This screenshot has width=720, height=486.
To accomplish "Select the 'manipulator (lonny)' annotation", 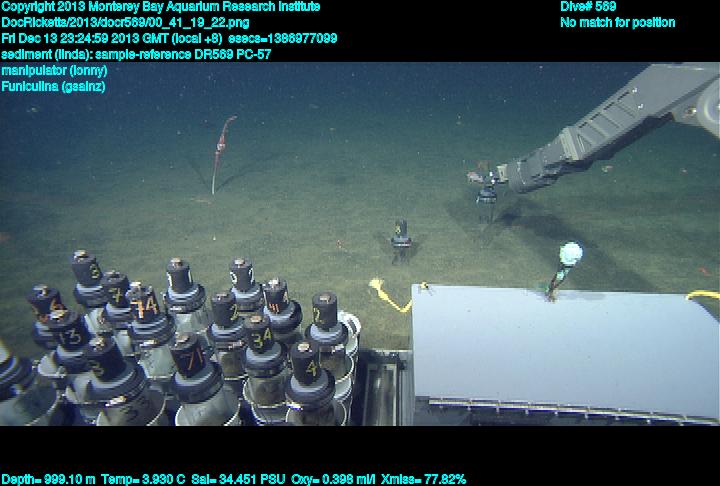I will [55, 71].
